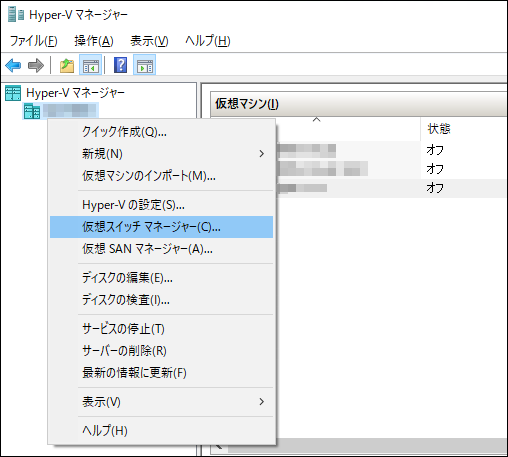Image resolution: width=508 pixels, height=457 pixels.
Task: Expand the 表示(V) context submenu
Action: click(161, 402)
